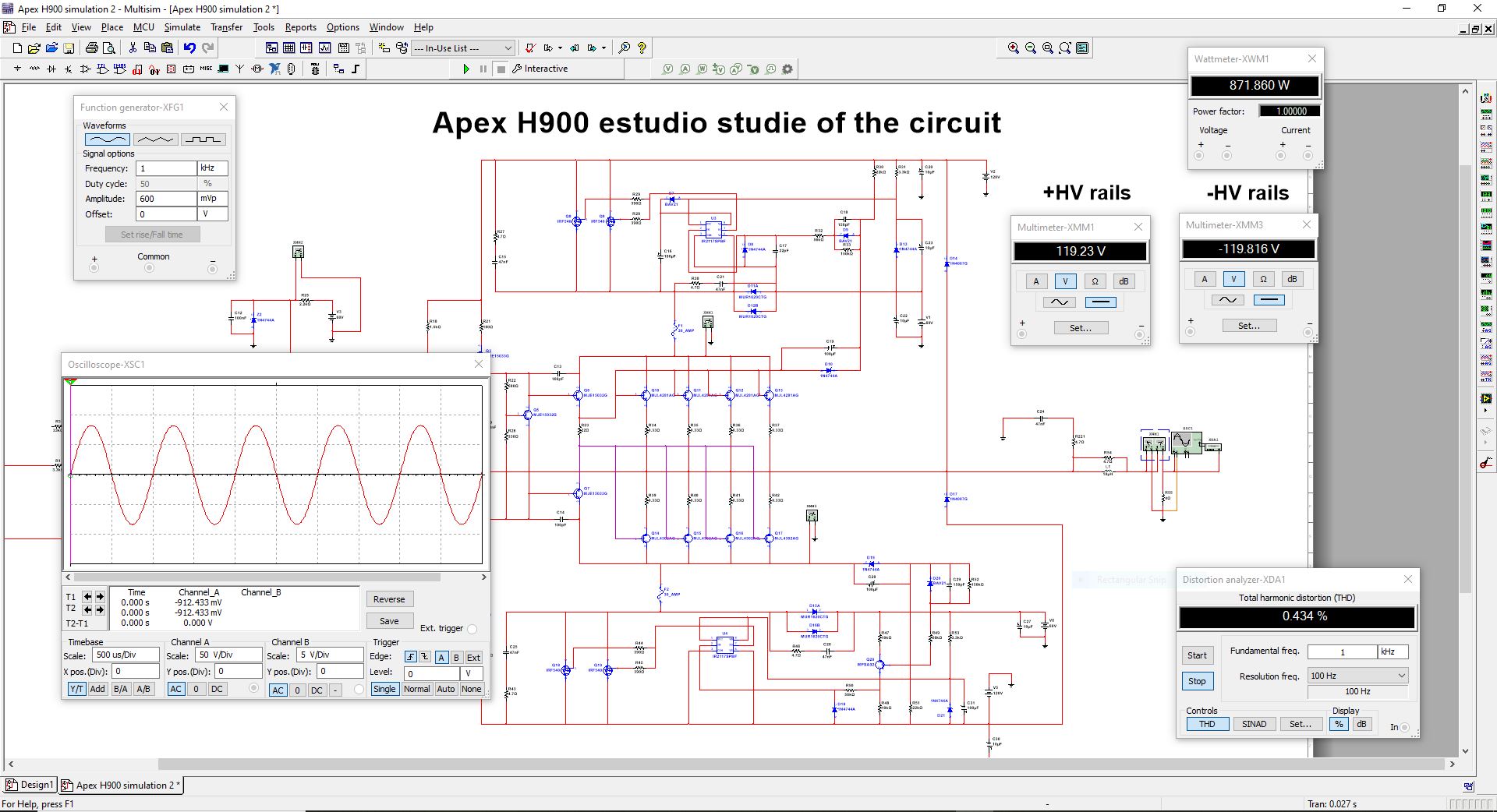Click the hierarchical block icon

click(338, 69)
